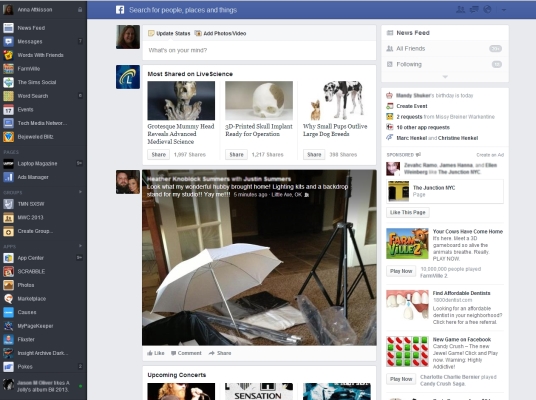Click the LiveScience page avatar
Screen dimensions: 536x400
coord(128,77)
